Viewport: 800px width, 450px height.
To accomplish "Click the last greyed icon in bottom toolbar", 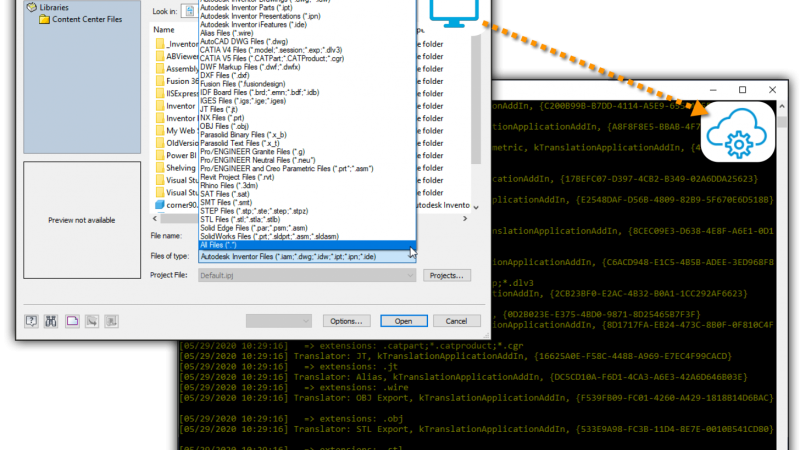I will coord(112,321).
